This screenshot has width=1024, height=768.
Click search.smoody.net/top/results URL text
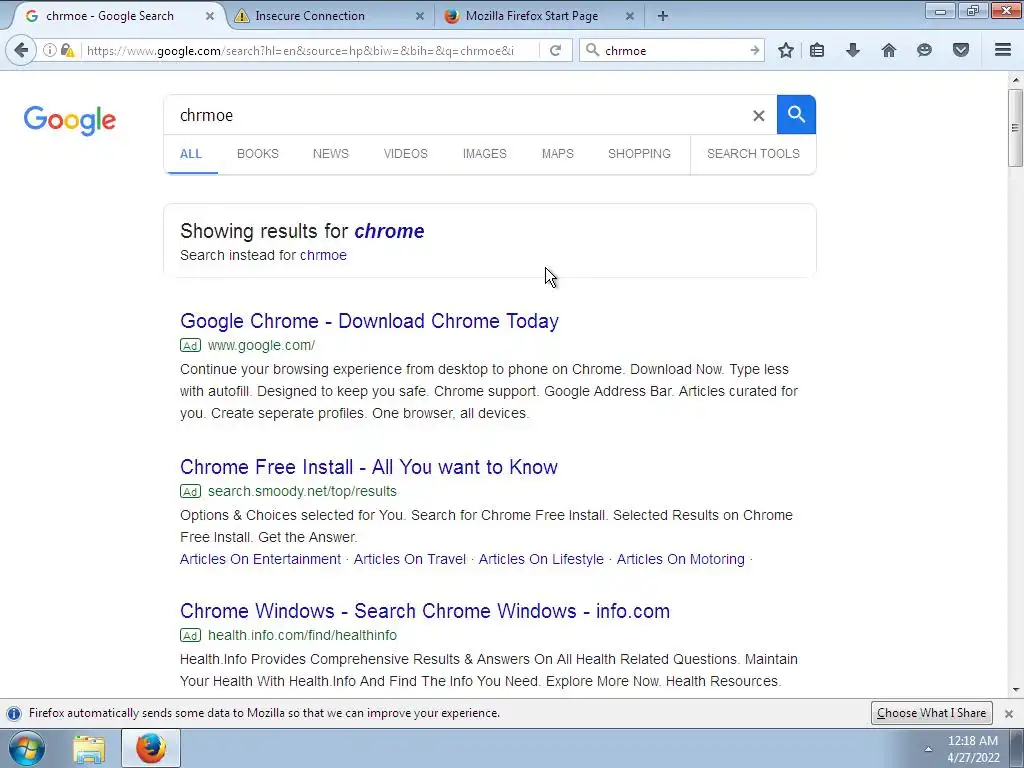[302, 491]
